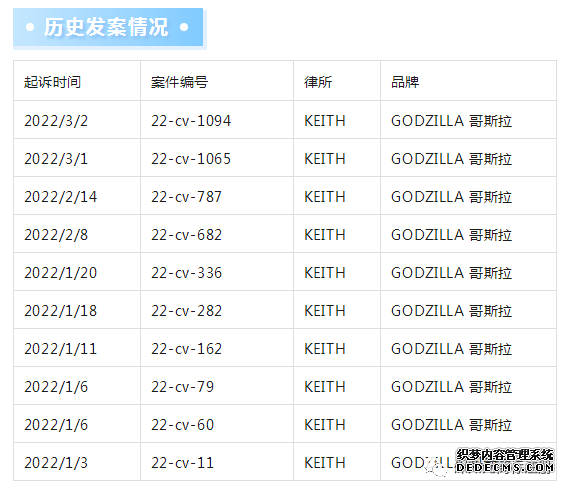The width and height of the screenshot is (565, 482).
Task: Click the 历史发案情况 header banner
Action: [x=109, y=28]
